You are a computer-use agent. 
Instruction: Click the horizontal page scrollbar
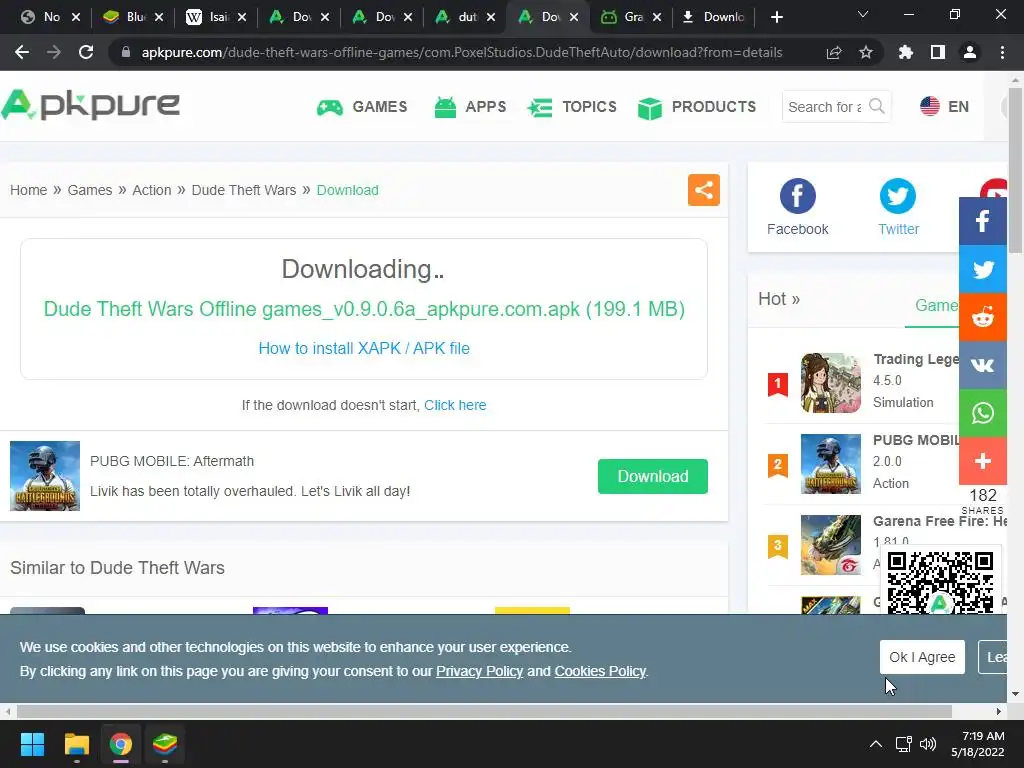(x=484, y=711)
